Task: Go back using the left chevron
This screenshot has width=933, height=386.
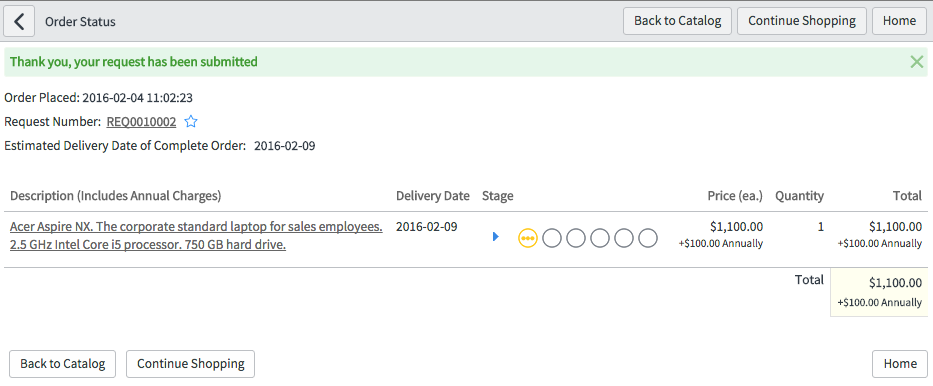Action: pos(19,21)
